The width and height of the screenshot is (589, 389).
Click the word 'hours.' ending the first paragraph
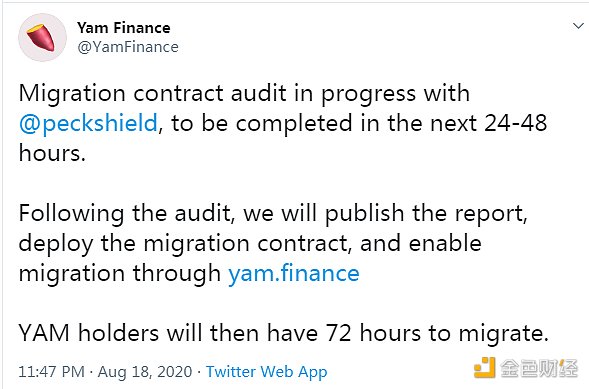[52, 153]
